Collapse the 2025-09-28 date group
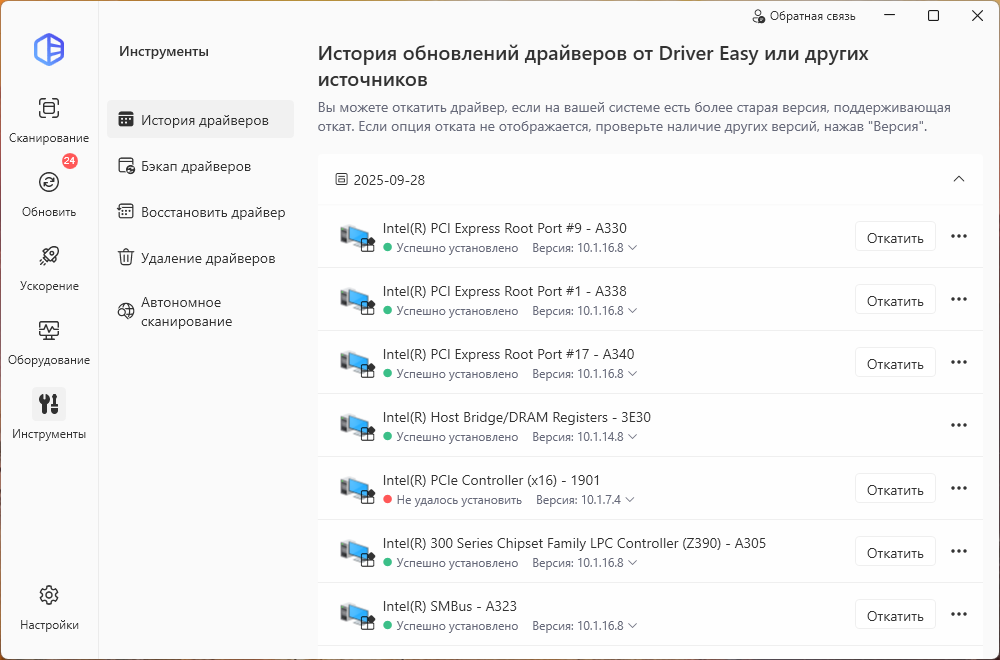Screen dimensions: 1000x660 (958, 179)
